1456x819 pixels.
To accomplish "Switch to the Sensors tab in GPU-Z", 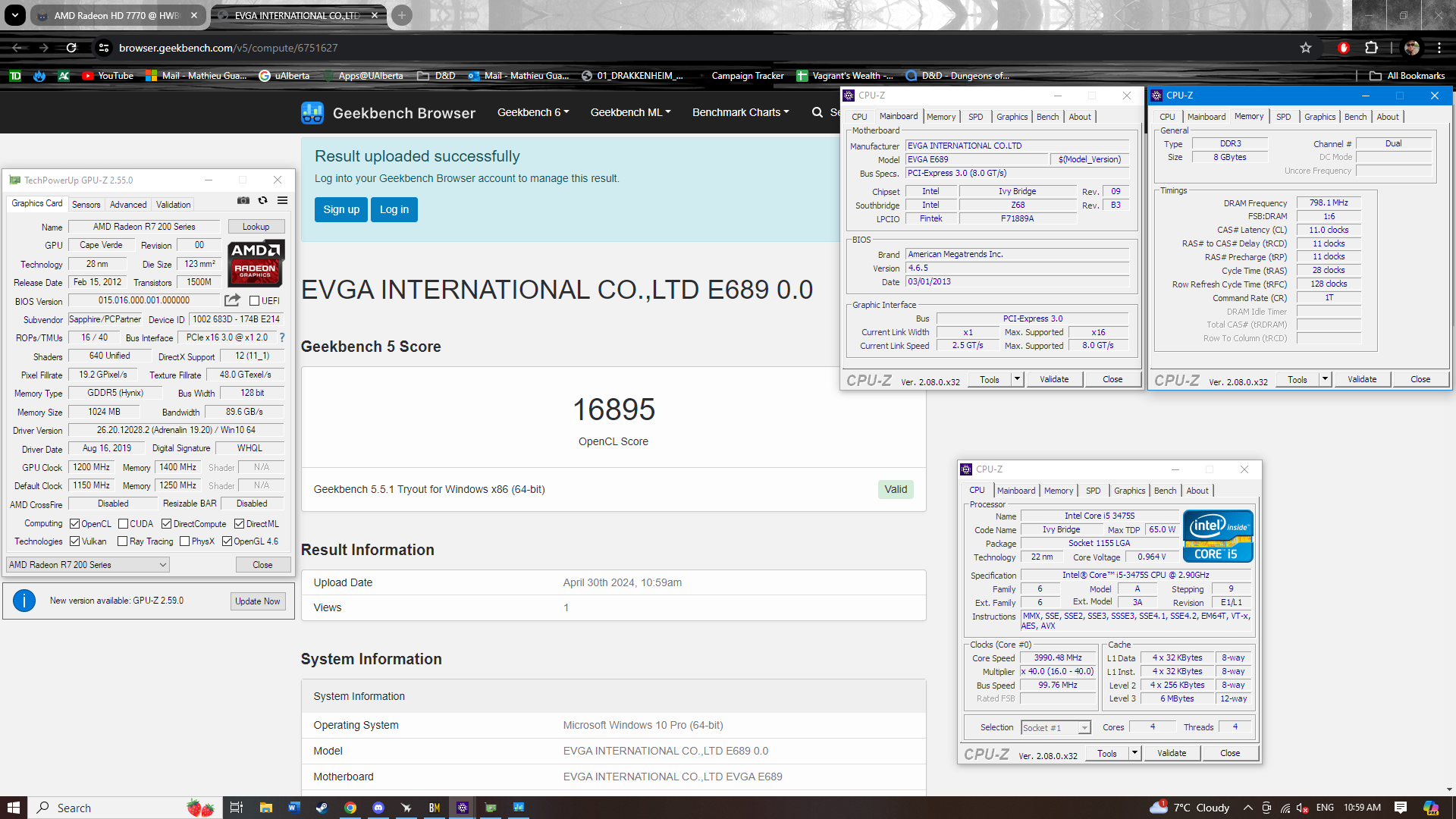I will coord(86,205).
